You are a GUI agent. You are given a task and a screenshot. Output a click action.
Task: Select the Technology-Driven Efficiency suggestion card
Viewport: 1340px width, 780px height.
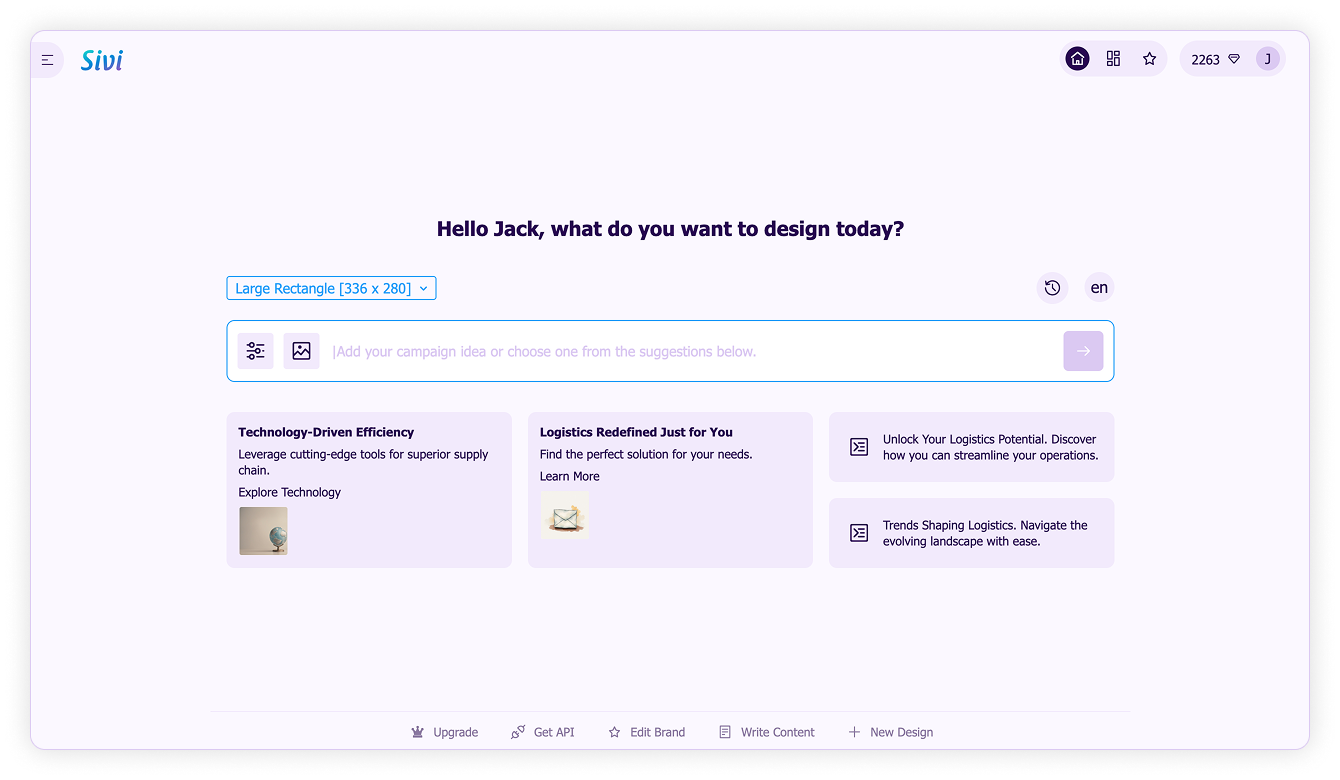(369, 490)
